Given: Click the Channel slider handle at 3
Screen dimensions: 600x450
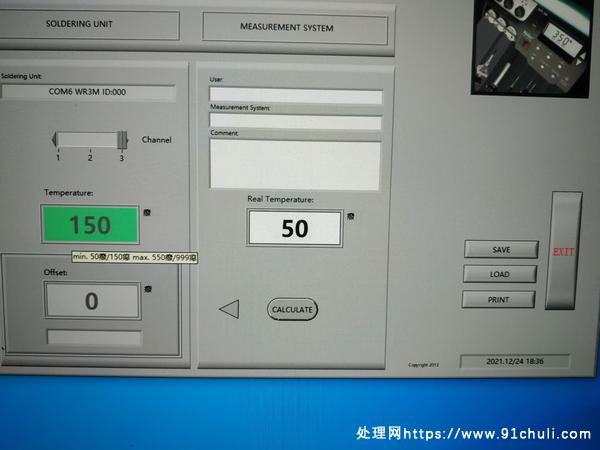Looking at the screenshot, I should pyautogui.click(x=122, y=141).
